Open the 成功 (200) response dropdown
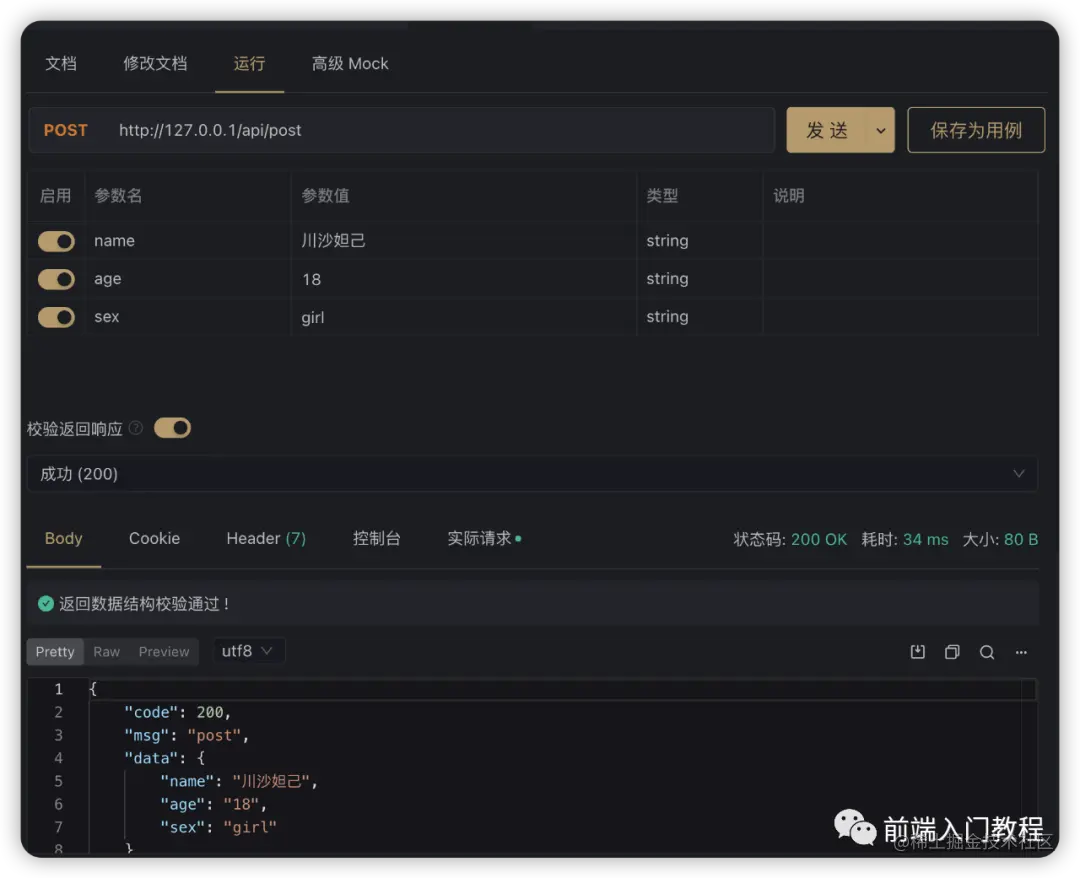 click(531, 473)
